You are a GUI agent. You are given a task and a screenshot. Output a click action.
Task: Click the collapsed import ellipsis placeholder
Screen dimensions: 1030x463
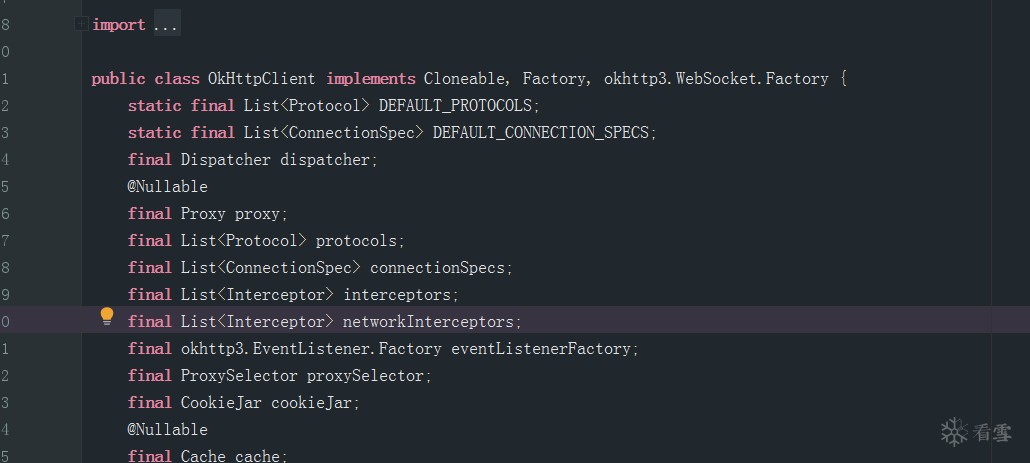[x=166, y=25]
